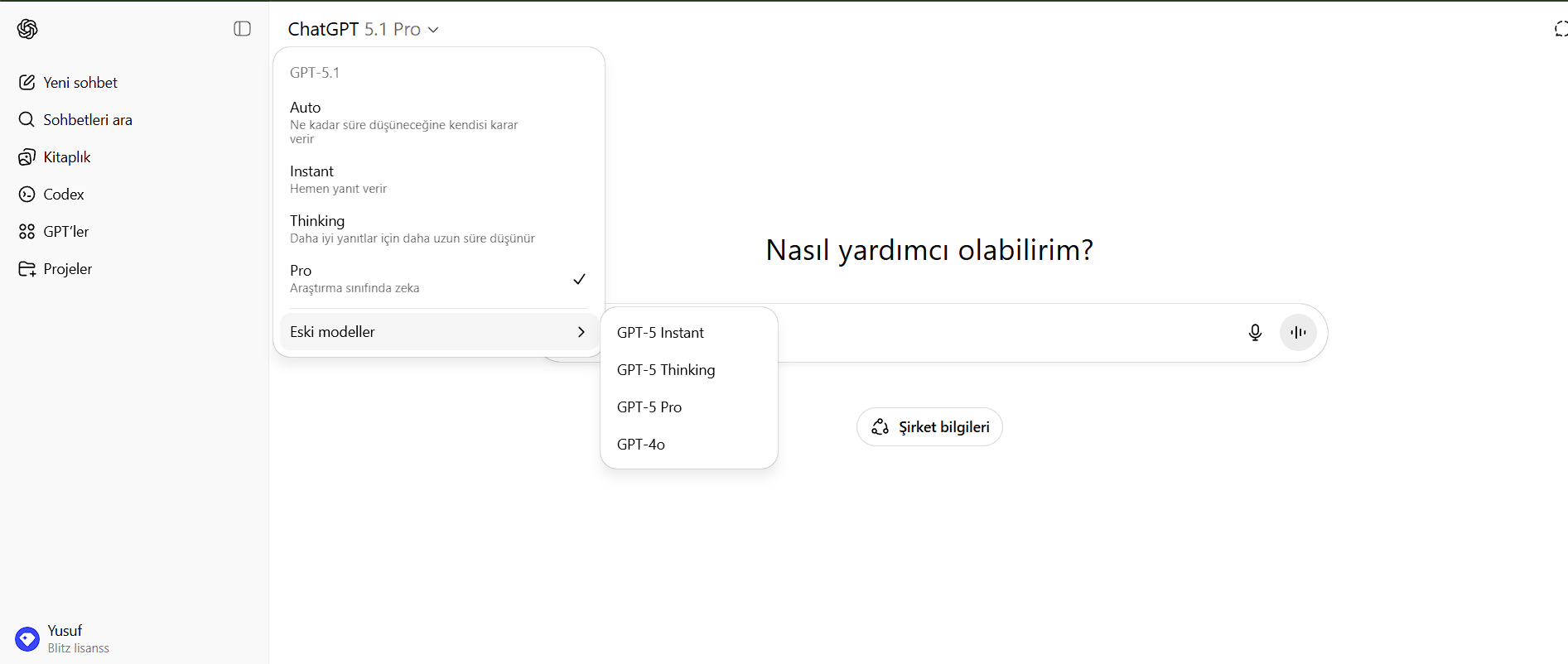Open Codex from the sidebar
Screen dimensions: 1568x664
click(x=63, y=195)
